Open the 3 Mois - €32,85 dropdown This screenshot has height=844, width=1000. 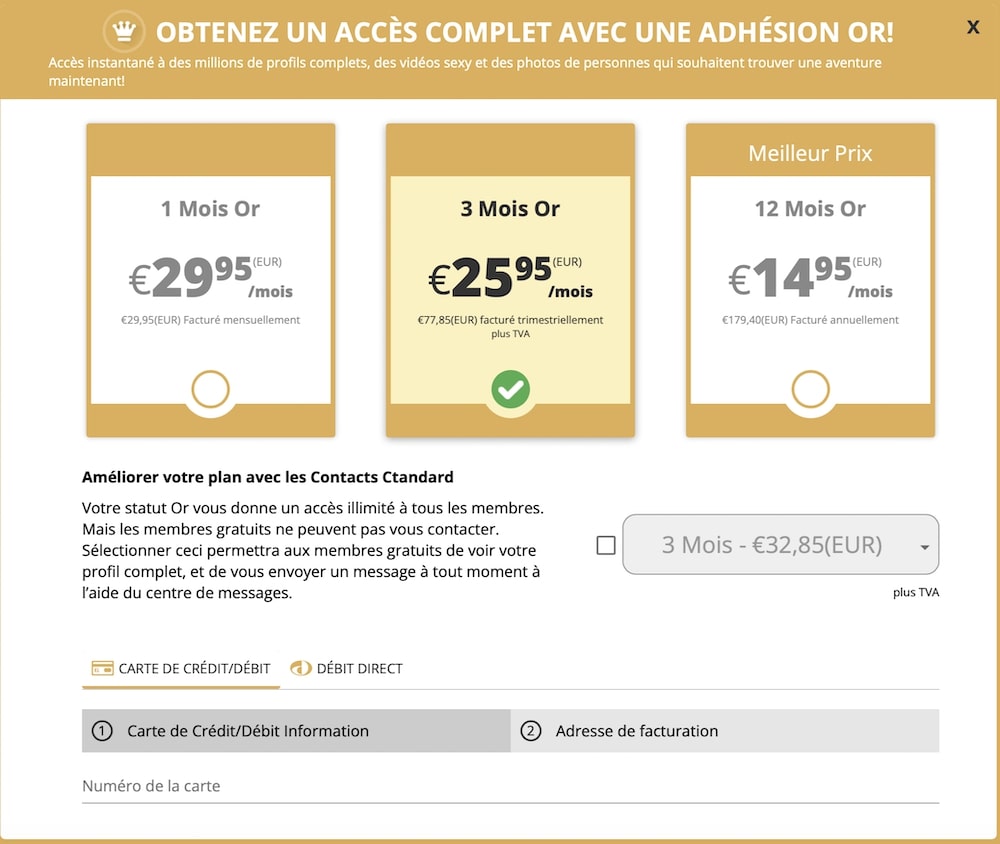pos(771,545)
